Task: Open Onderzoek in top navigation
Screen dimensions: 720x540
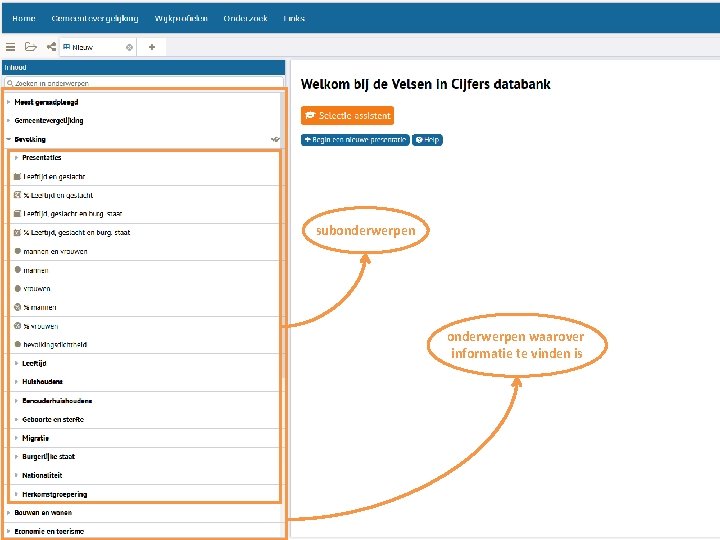Action: coord(245,18)
